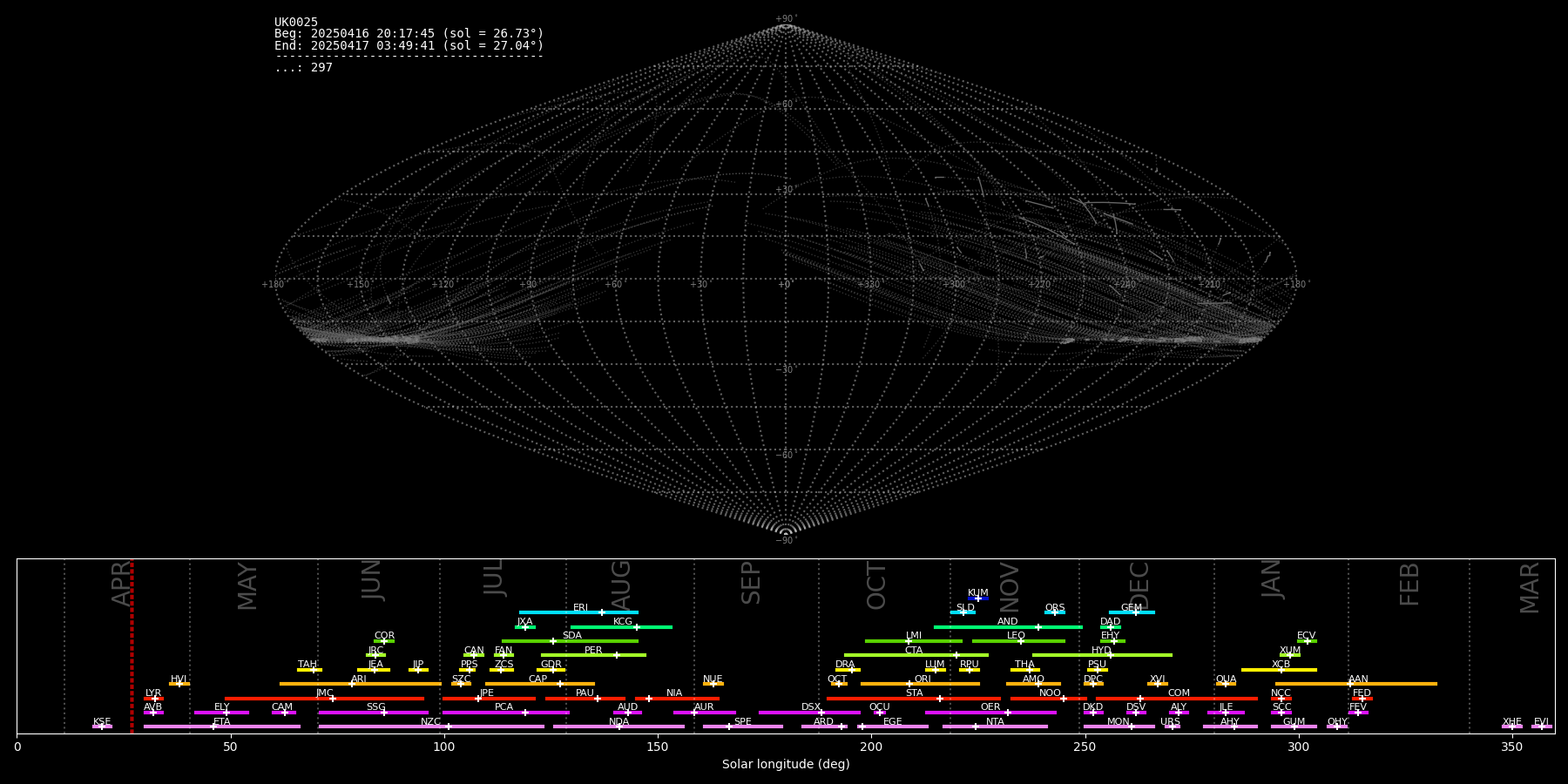Click the SDA shower label
This screenshot has width=1568, height=784.
tap(572, 636)
